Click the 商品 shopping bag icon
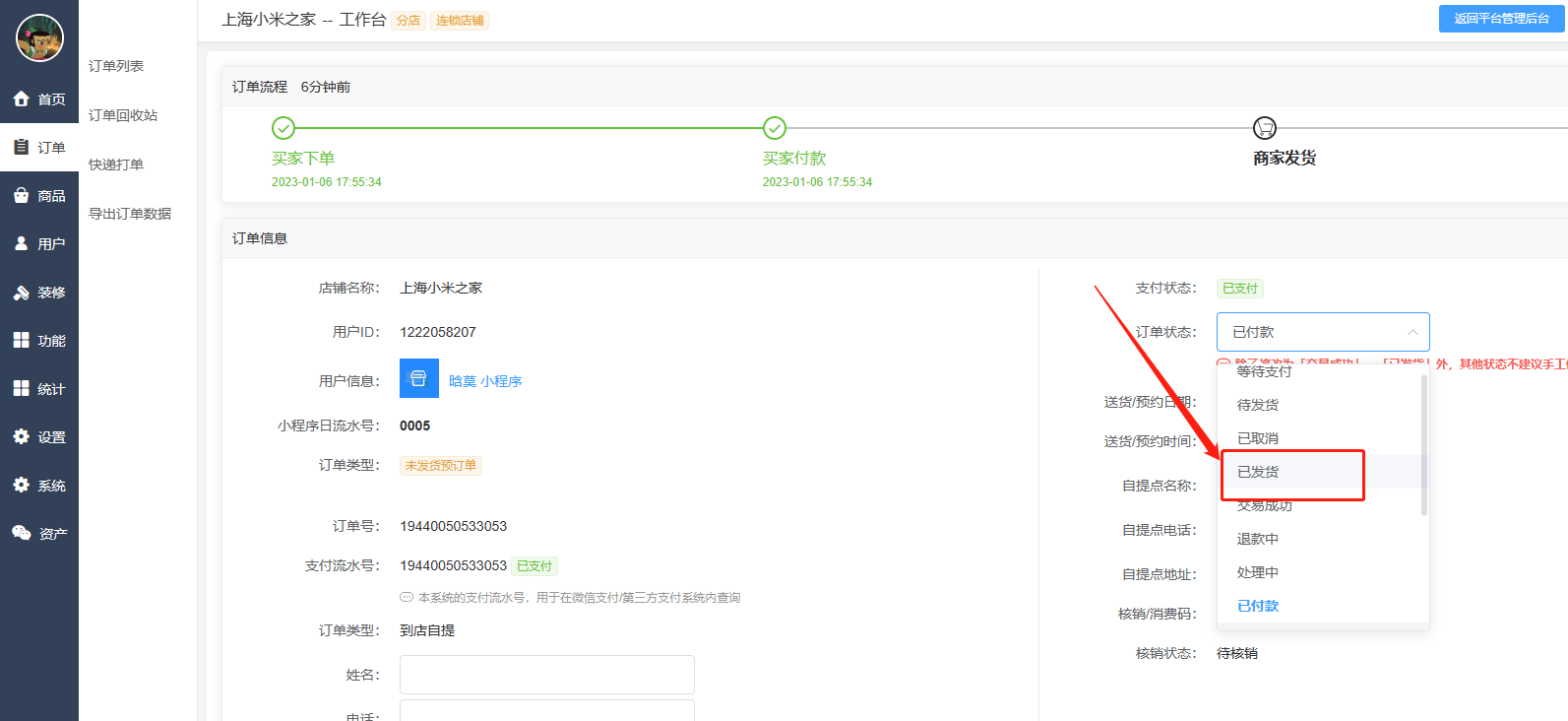The width and height of the screenshot is (1568, 721). (x=22, y=196)
